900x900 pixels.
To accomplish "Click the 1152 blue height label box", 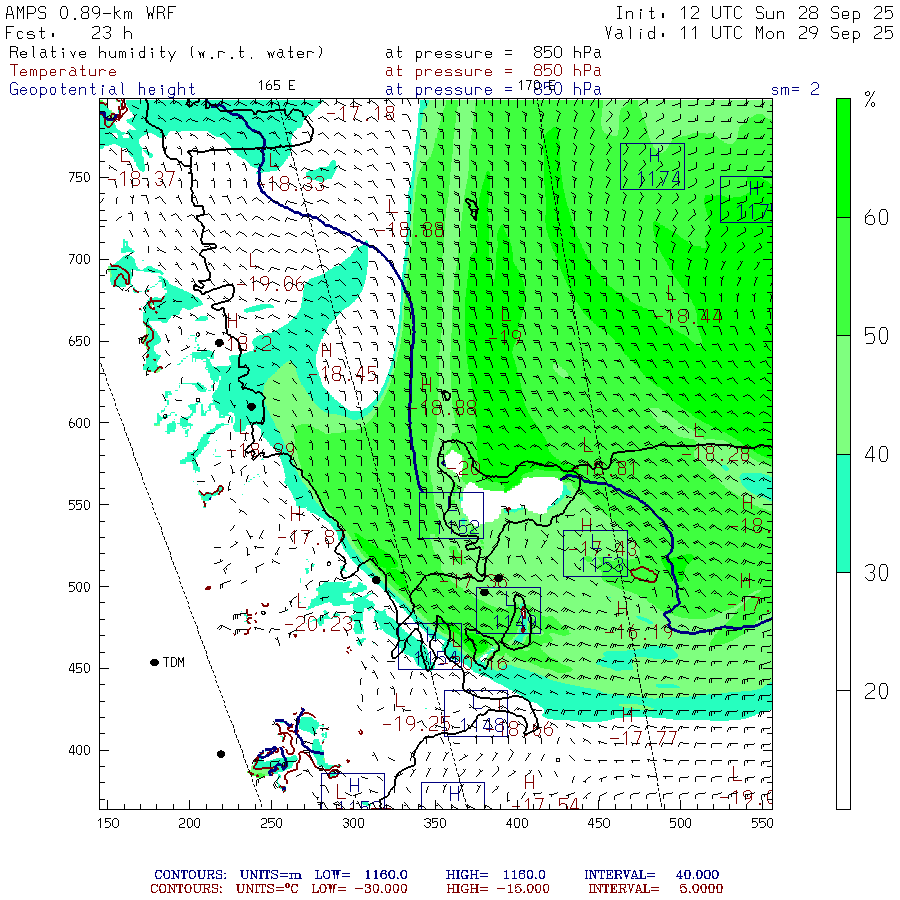I will (x=451, y=515).
